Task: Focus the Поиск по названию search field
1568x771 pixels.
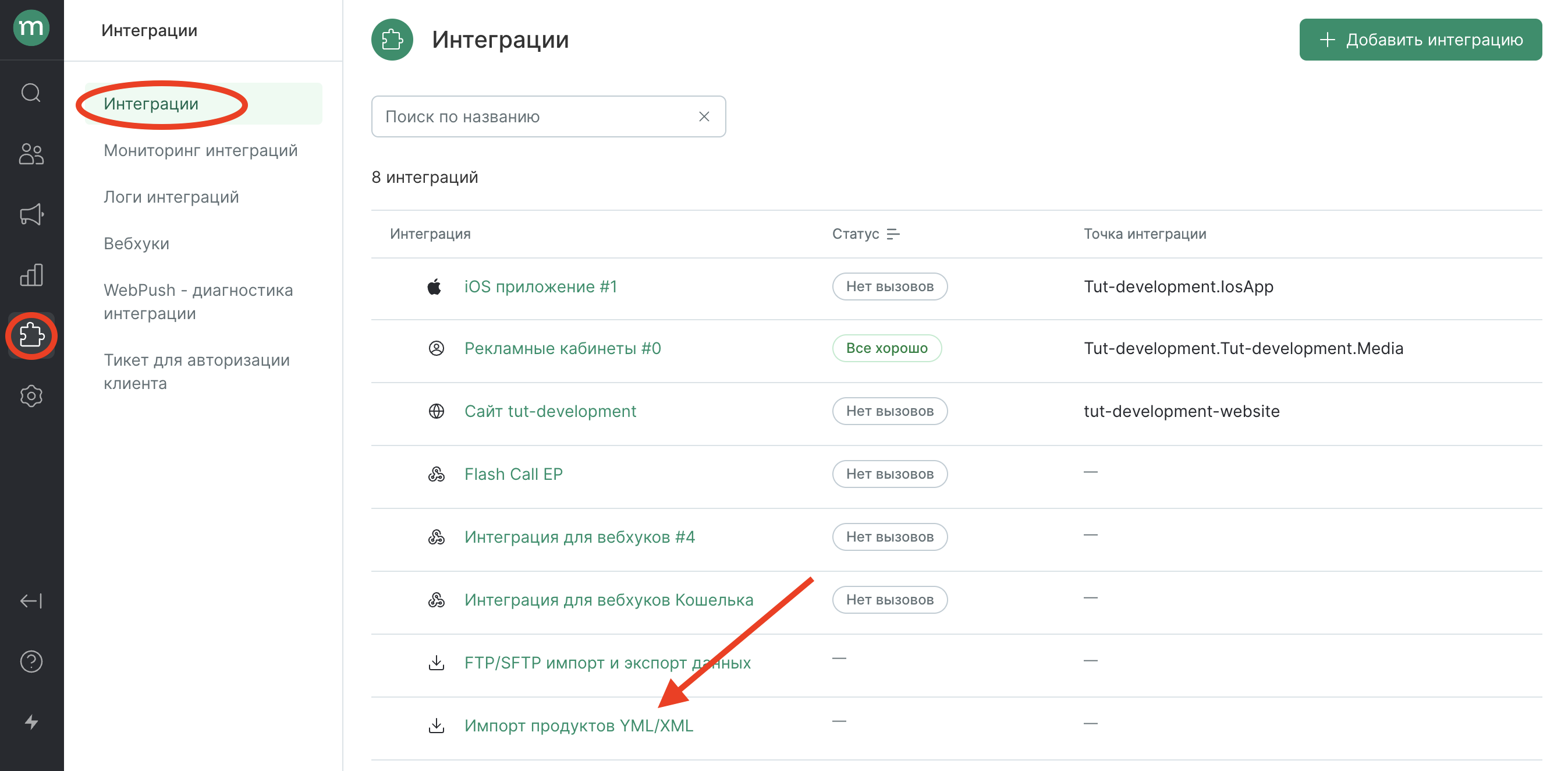Action: 548,116
